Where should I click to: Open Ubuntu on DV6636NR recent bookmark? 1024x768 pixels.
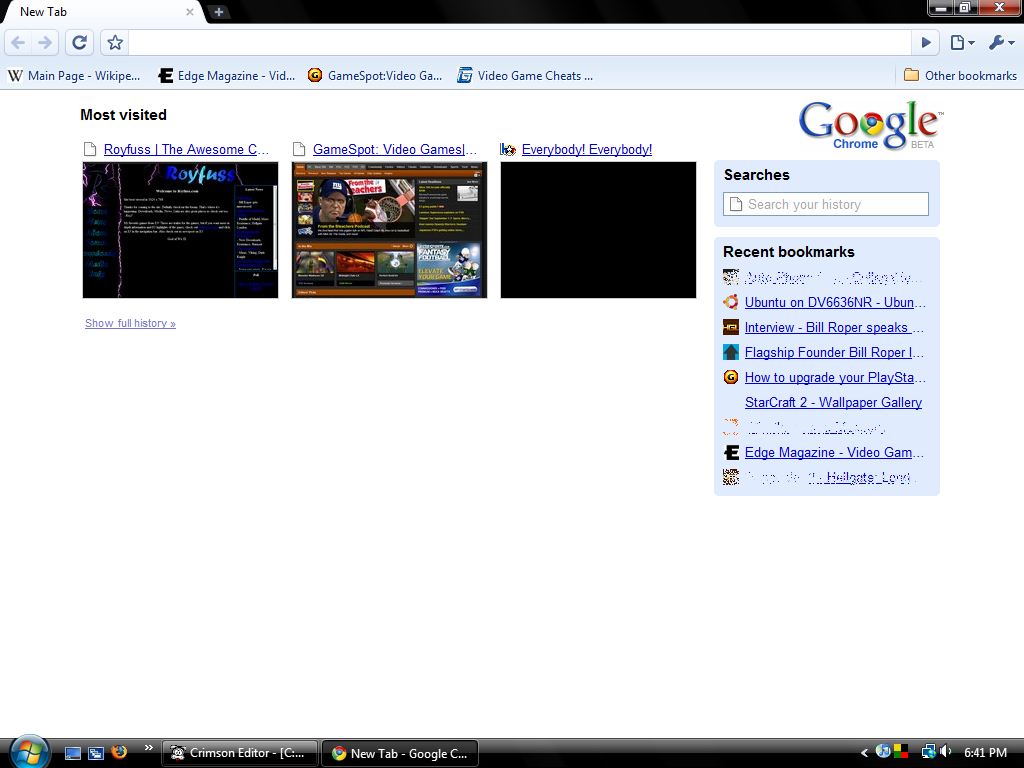click(x=834, y=302)
